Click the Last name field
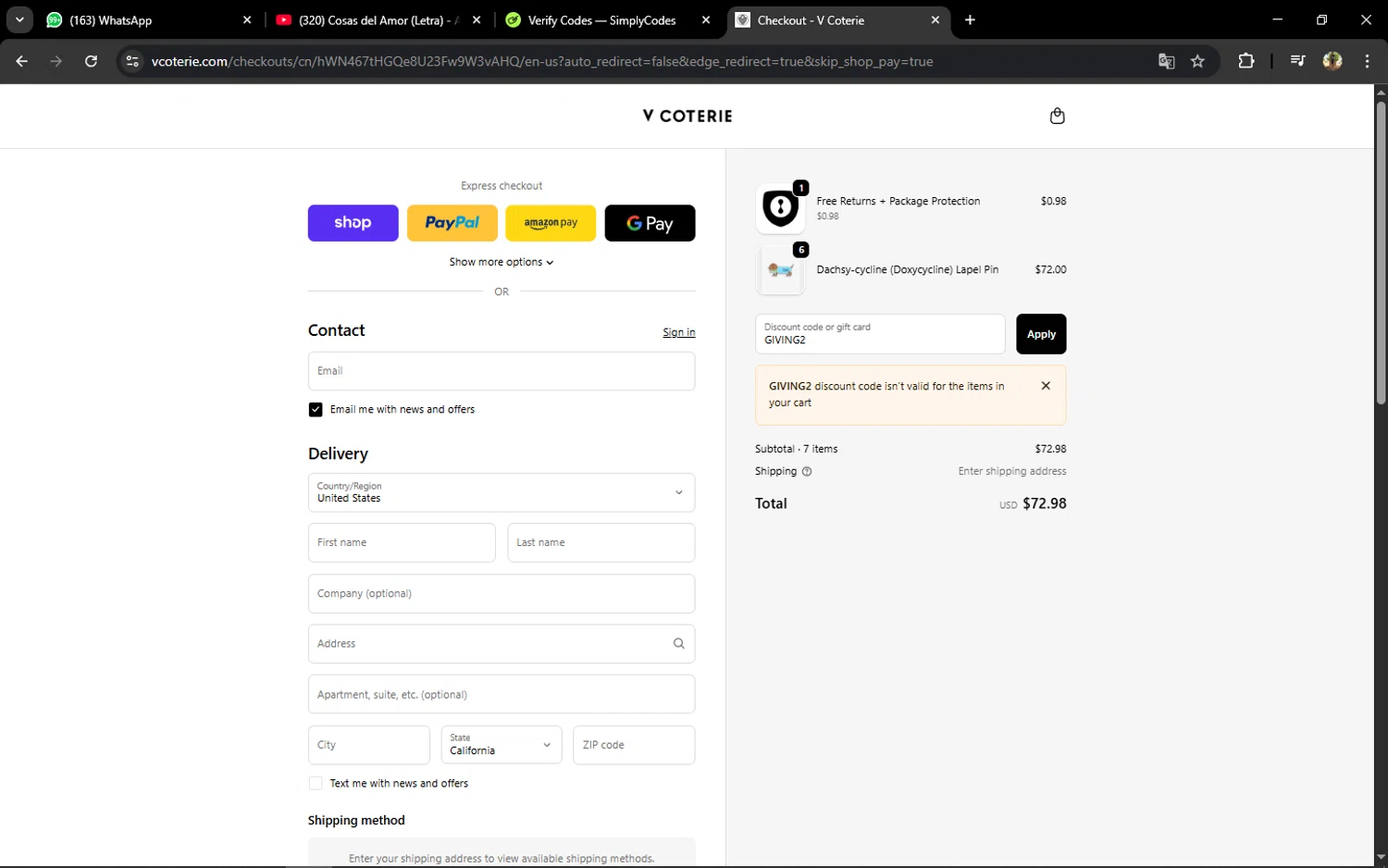The image size is (1388, 868). 601,542
